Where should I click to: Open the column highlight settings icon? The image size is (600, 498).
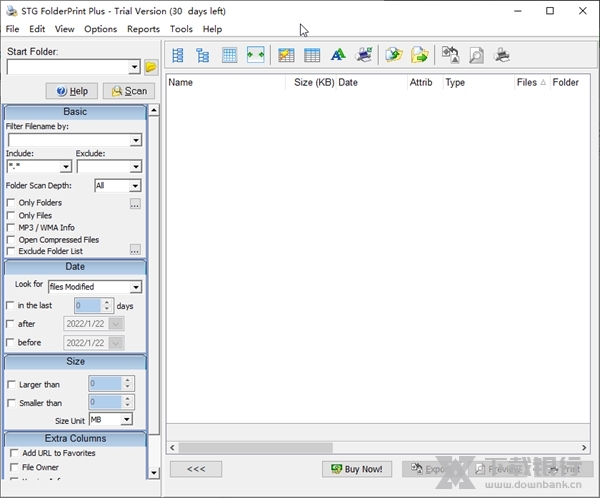(x=286, y=55)
